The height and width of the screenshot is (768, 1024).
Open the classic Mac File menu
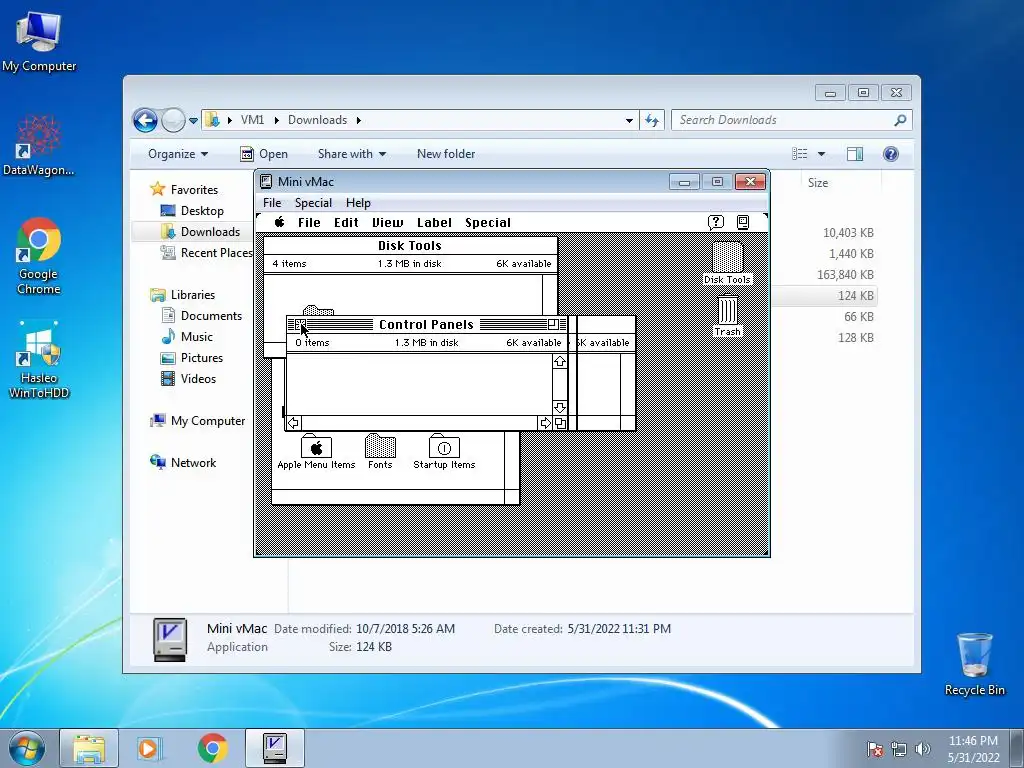point(309,223)
